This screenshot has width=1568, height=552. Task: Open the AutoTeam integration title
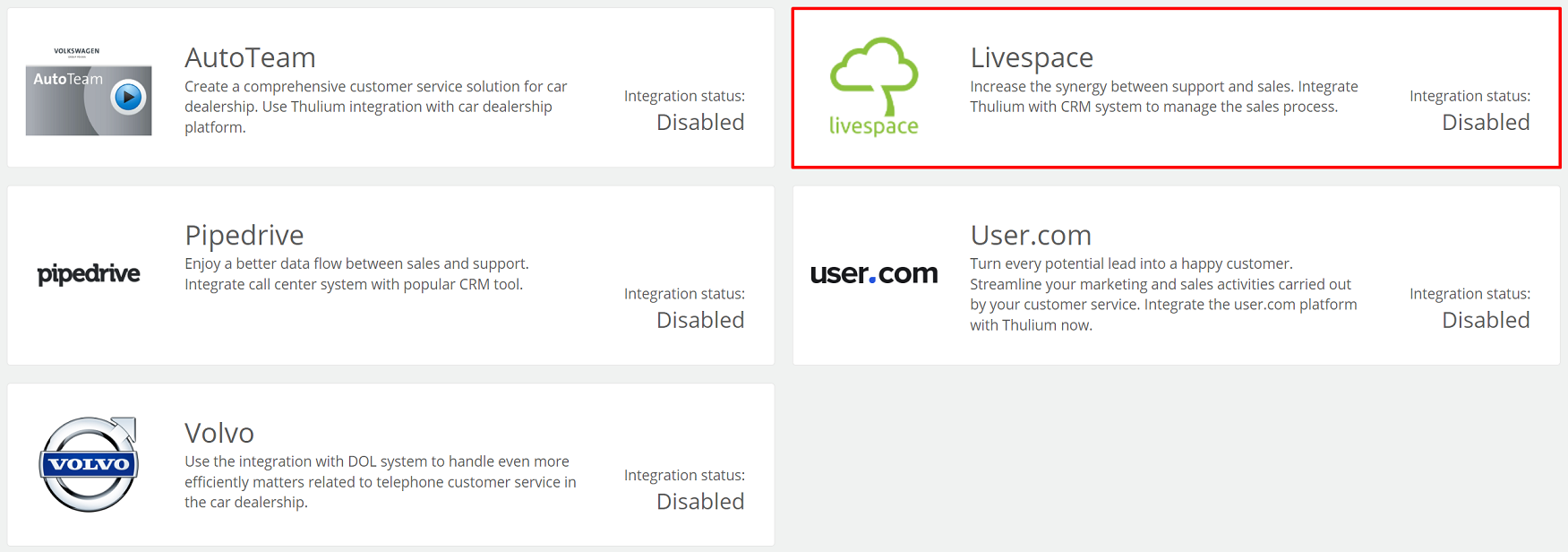(250, 57)
